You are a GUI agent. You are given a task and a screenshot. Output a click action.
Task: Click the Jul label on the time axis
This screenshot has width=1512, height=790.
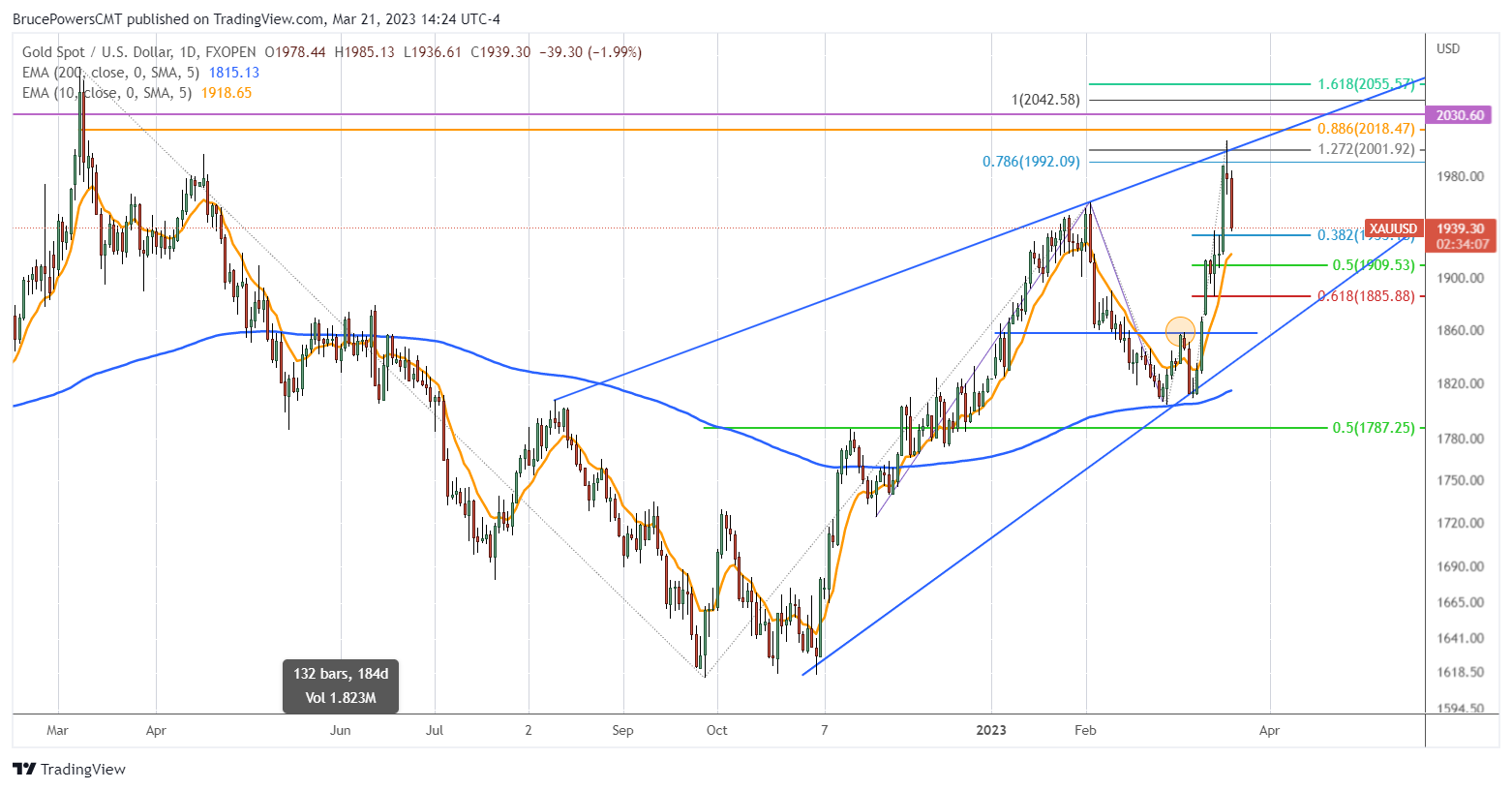(435, 730)
